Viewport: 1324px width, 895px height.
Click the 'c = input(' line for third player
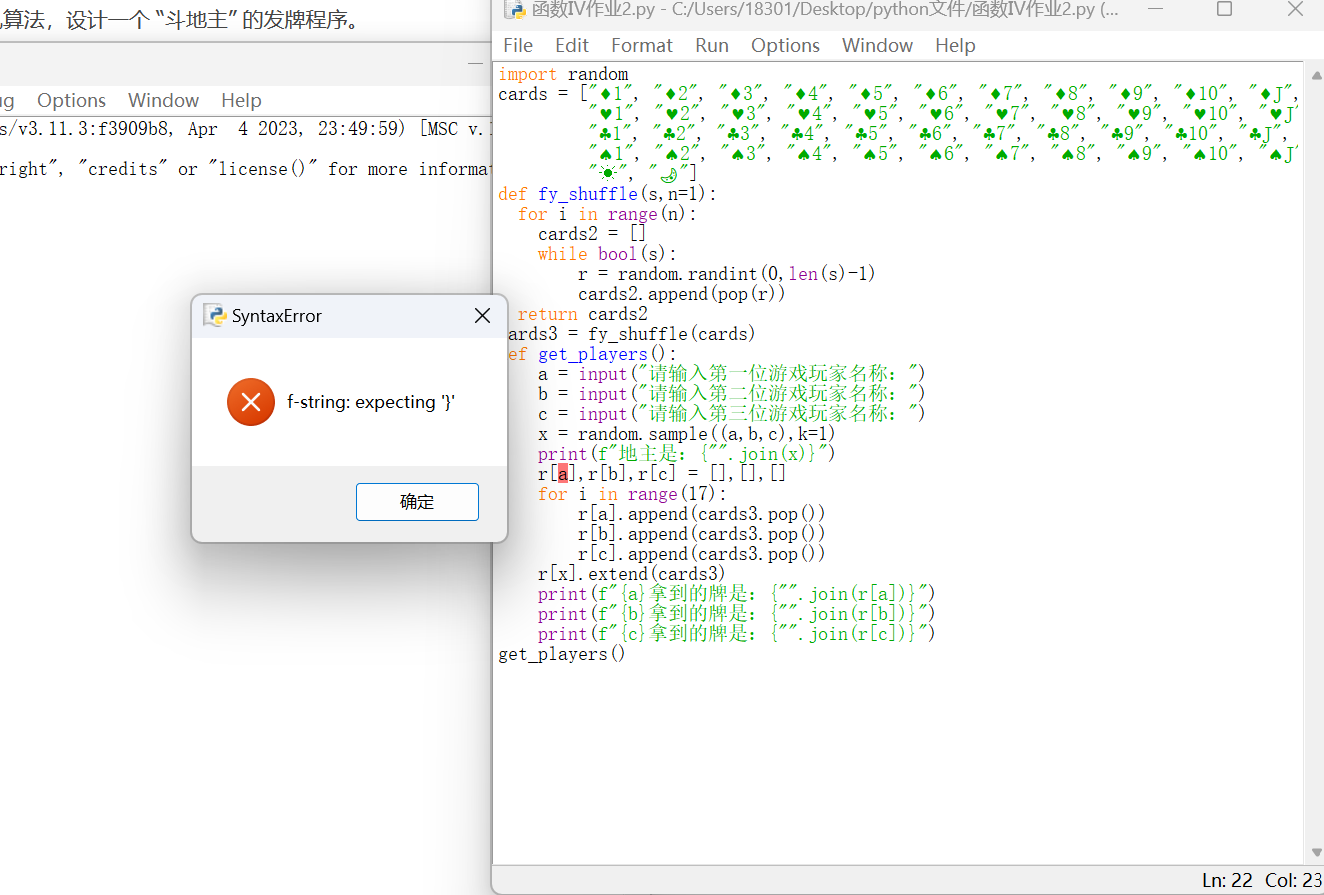[732, 414]
